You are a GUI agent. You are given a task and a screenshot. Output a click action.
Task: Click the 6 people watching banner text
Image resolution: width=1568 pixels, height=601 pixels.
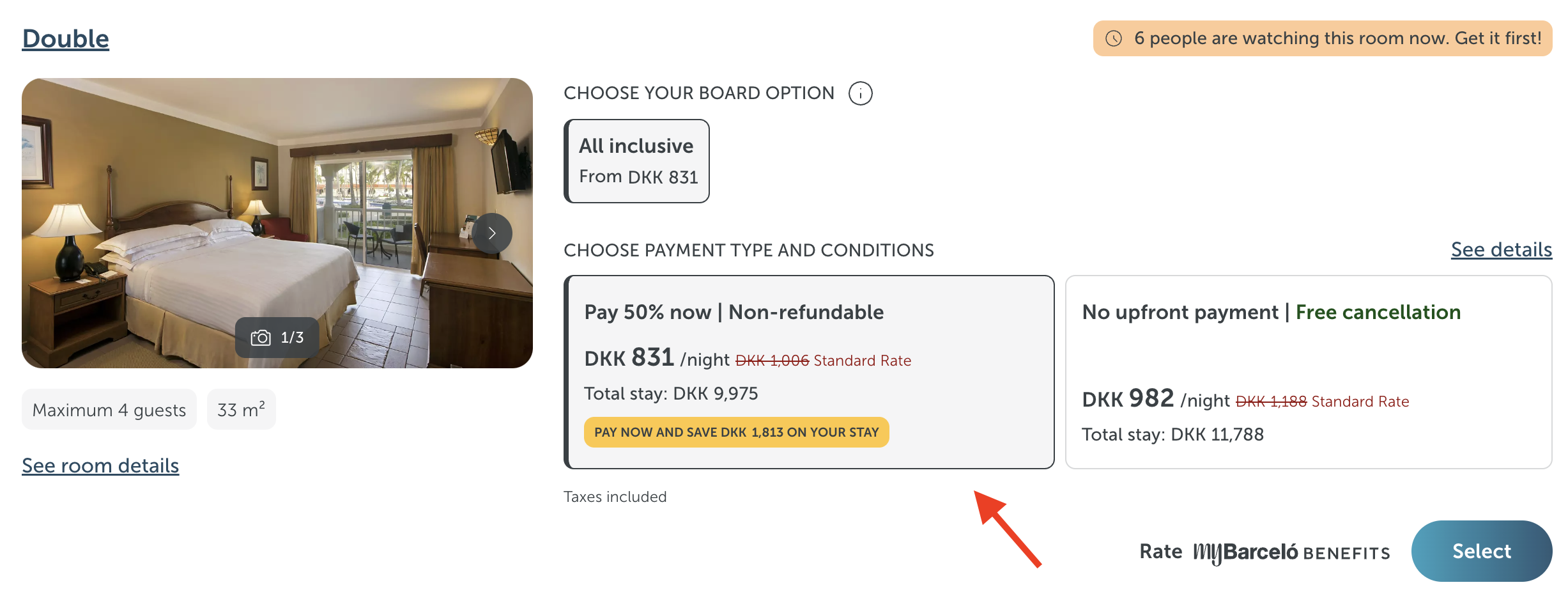pos(1337,38)
